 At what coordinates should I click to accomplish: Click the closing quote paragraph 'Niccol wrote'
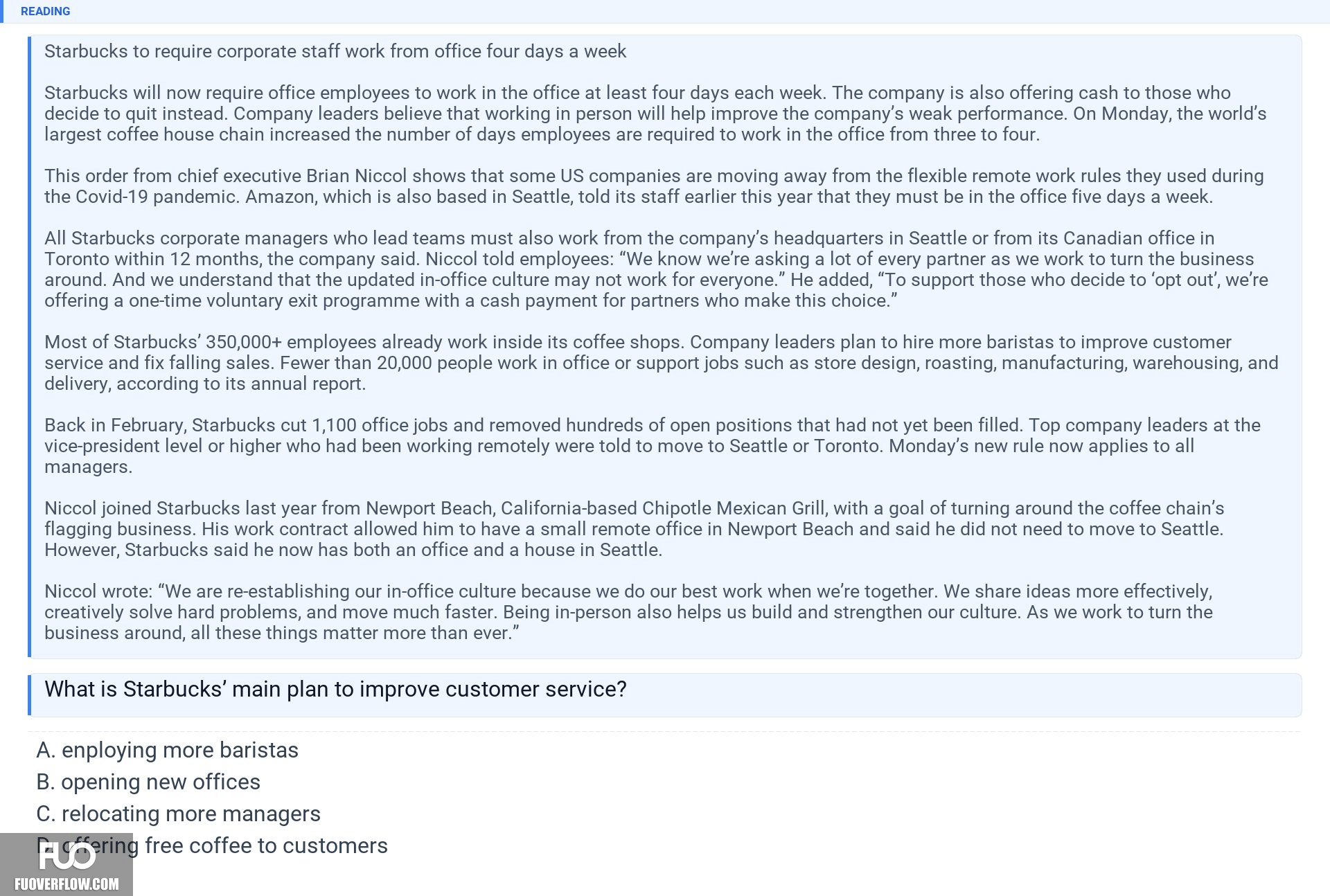click(x=628, y=612)
